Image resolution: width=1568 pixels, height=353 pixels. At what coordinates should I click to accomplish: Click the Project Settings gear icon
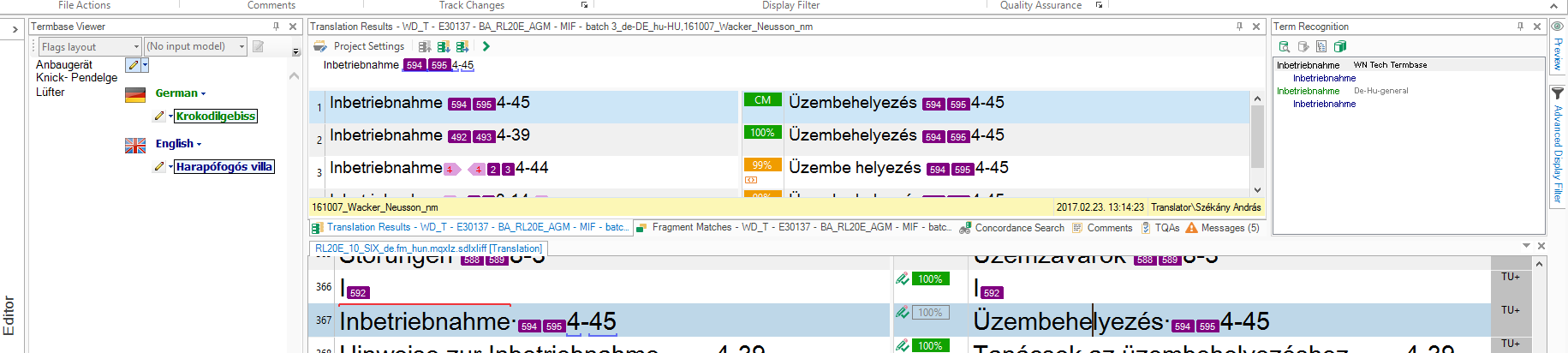[320, 46]
